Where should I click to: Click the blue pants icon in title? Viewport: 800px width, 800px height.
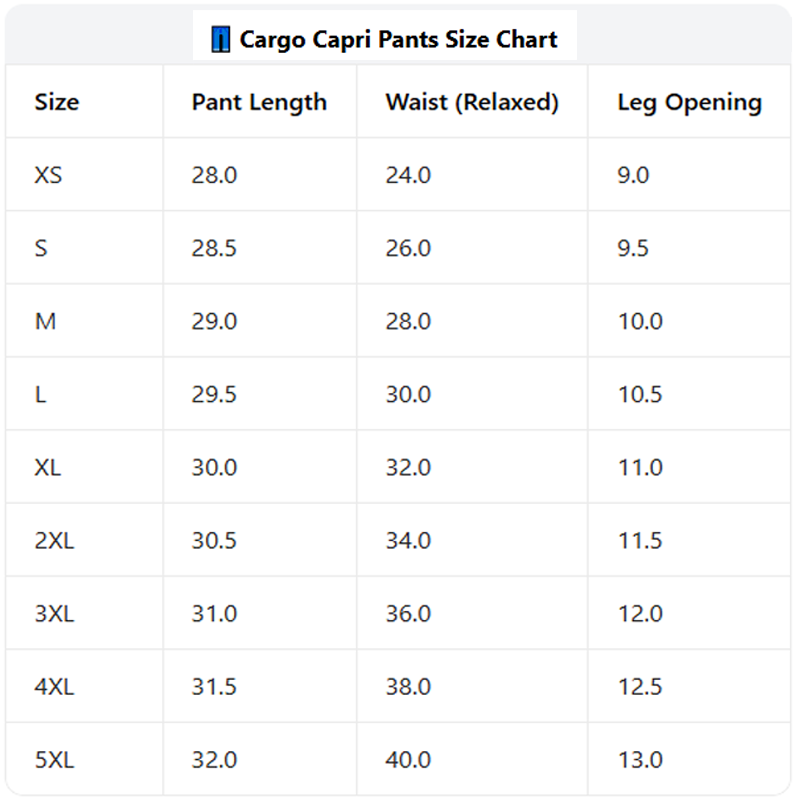pyautogui.click(x=220, y=39)
